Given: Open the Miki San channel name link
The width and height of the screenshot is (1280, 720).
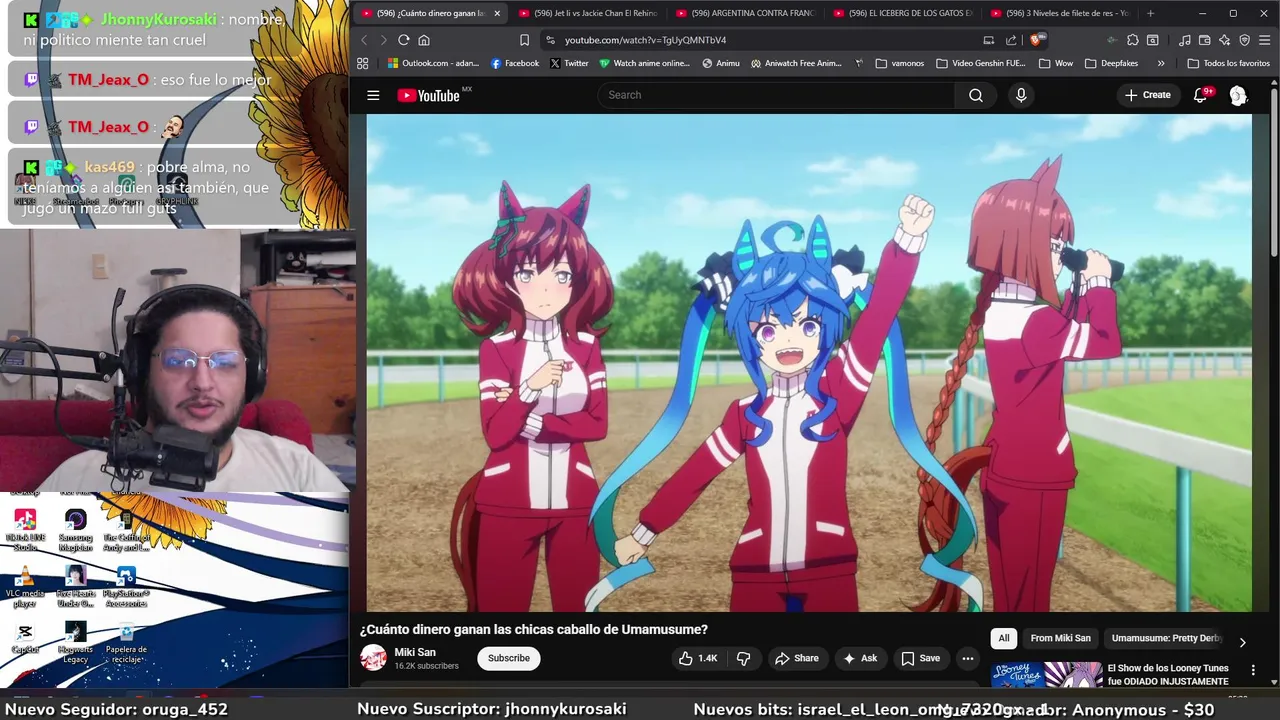Looking at the screenshot, I should [x=415, y=652].
